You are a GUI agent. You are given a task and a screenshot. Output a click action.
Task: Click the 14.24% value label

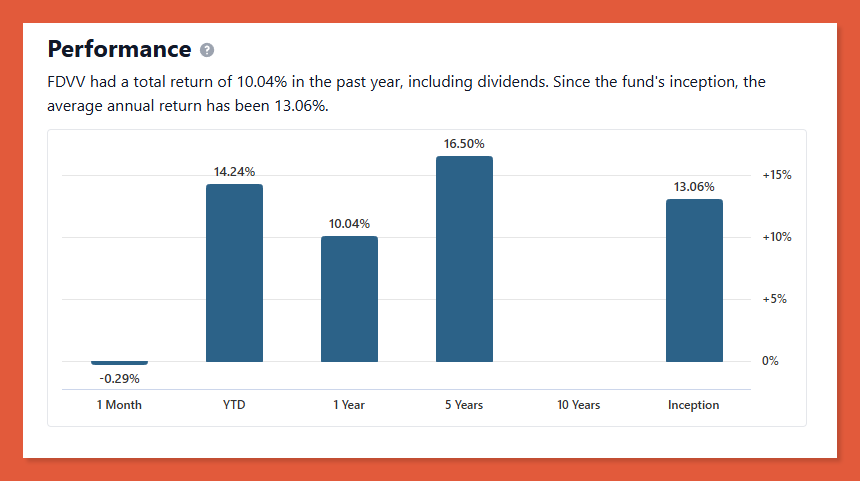234,171
